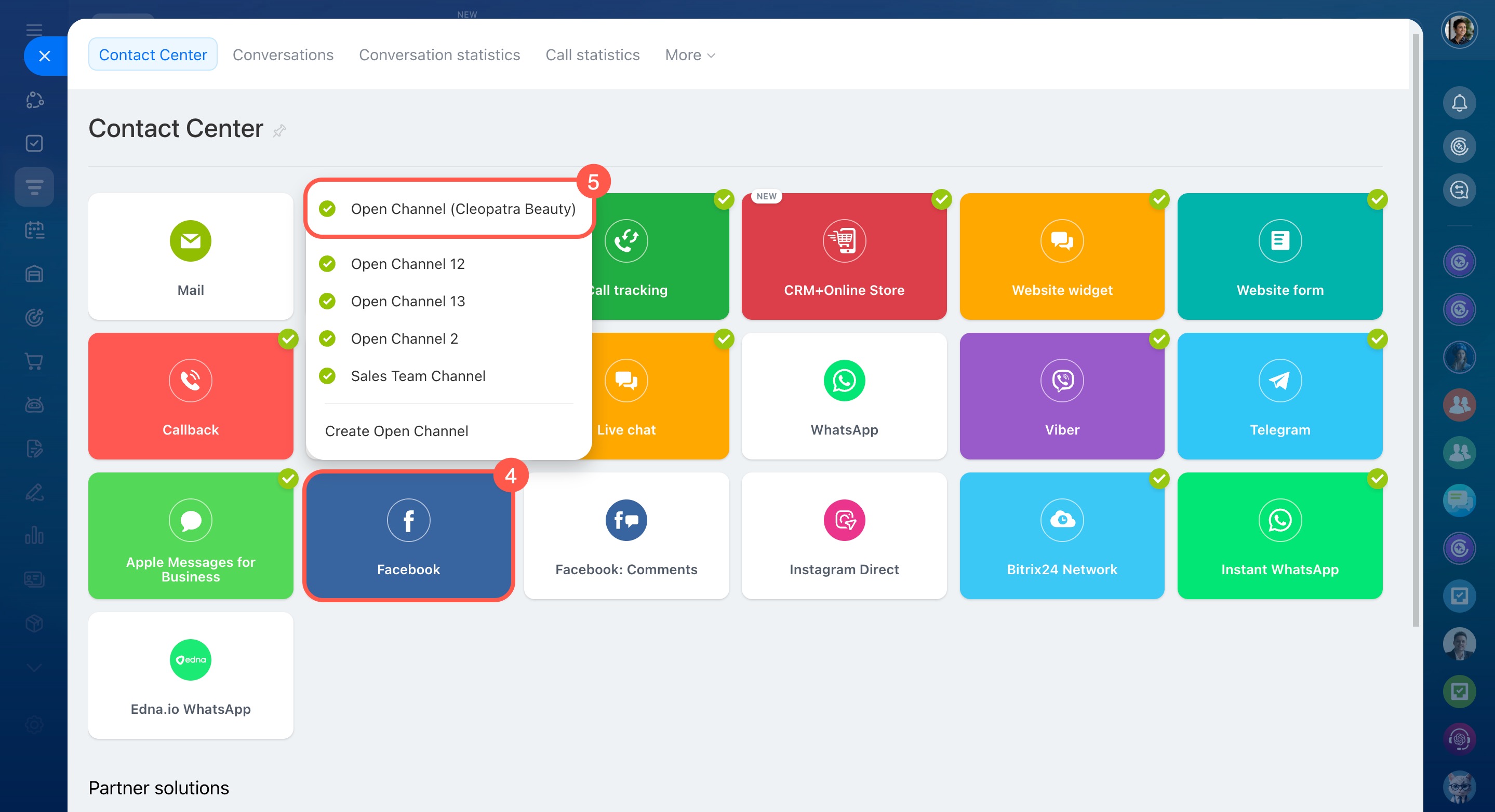Switch to the Conversations tab

click(283, 55)
